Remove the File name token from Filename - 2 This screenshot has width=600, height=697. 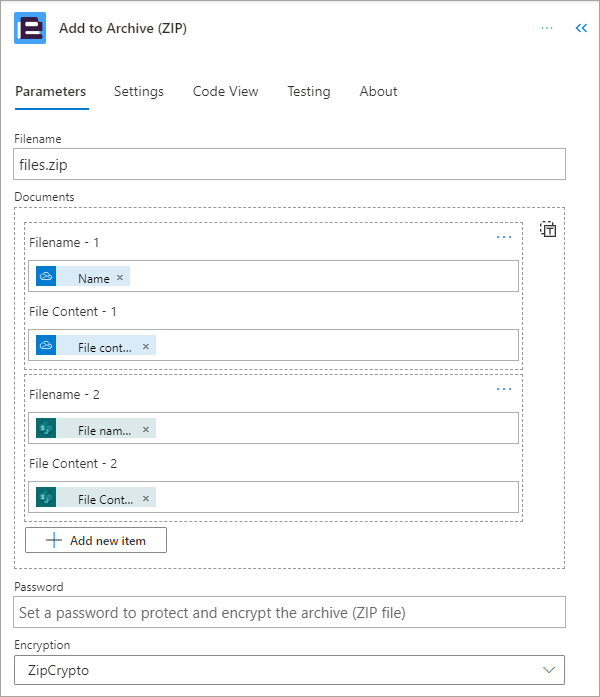(146, 429)
